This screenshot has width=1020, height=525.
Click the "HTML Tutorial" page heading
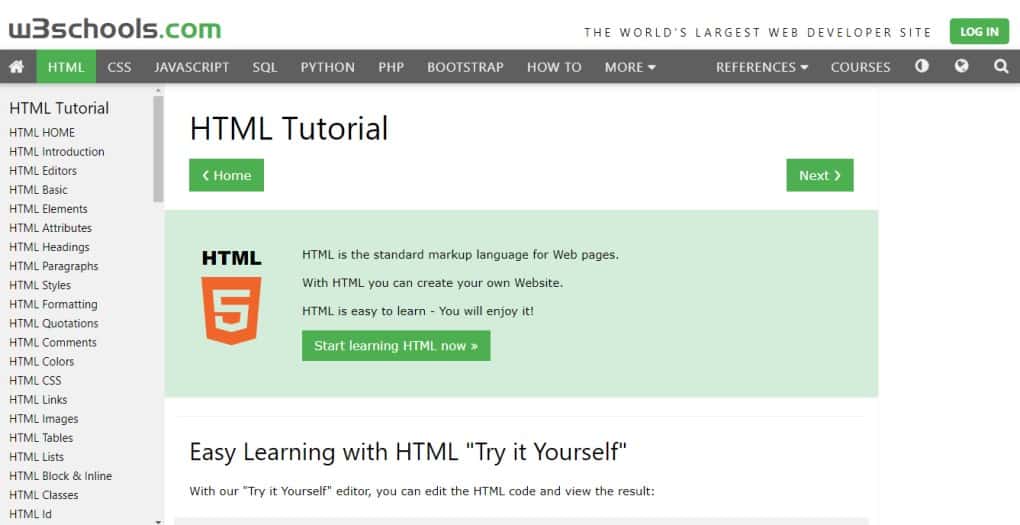click(289, 128)
